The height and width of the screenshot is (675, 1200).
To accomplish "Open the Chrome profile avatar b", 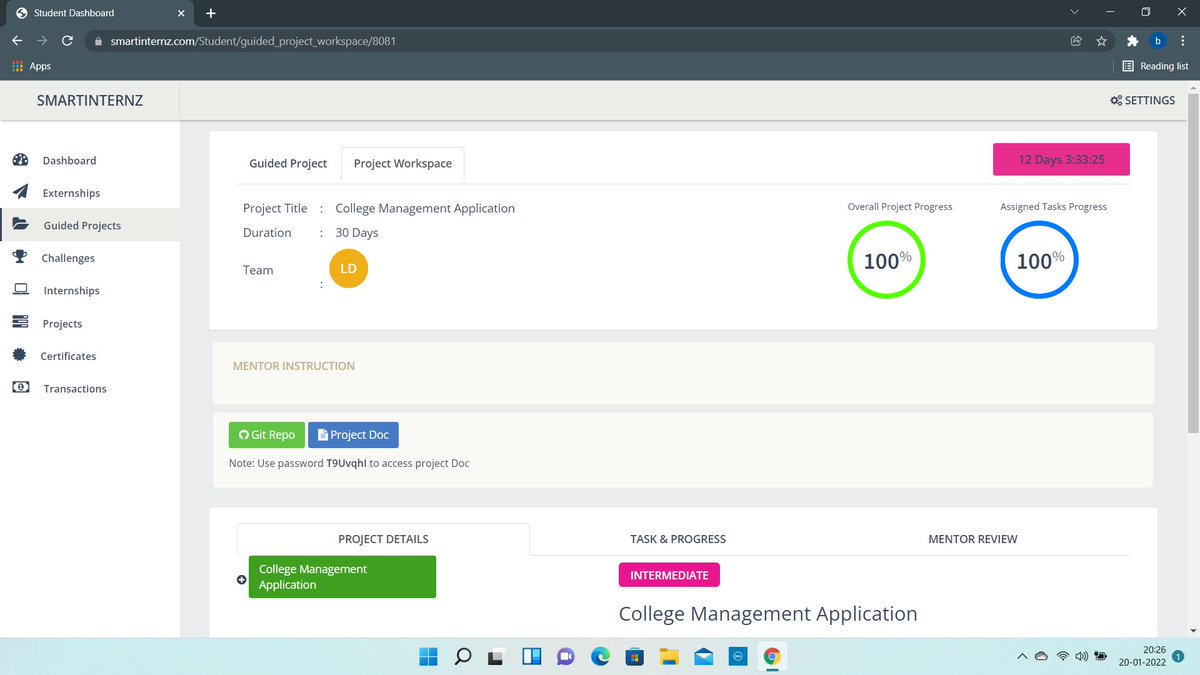I will click(x=1157, y=41).
